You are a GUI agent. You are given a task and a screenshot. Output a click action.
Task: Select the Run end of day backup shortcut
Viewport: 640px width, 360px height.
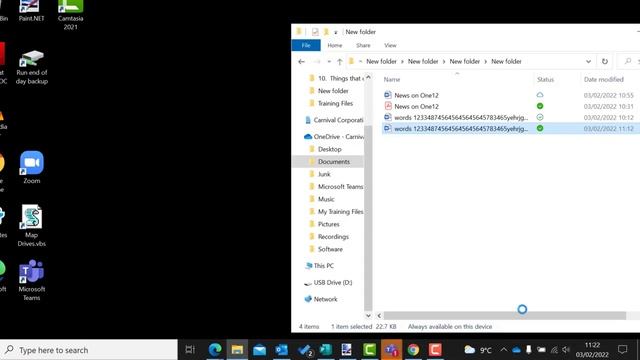pyautogui.click(x=32, y=67)
